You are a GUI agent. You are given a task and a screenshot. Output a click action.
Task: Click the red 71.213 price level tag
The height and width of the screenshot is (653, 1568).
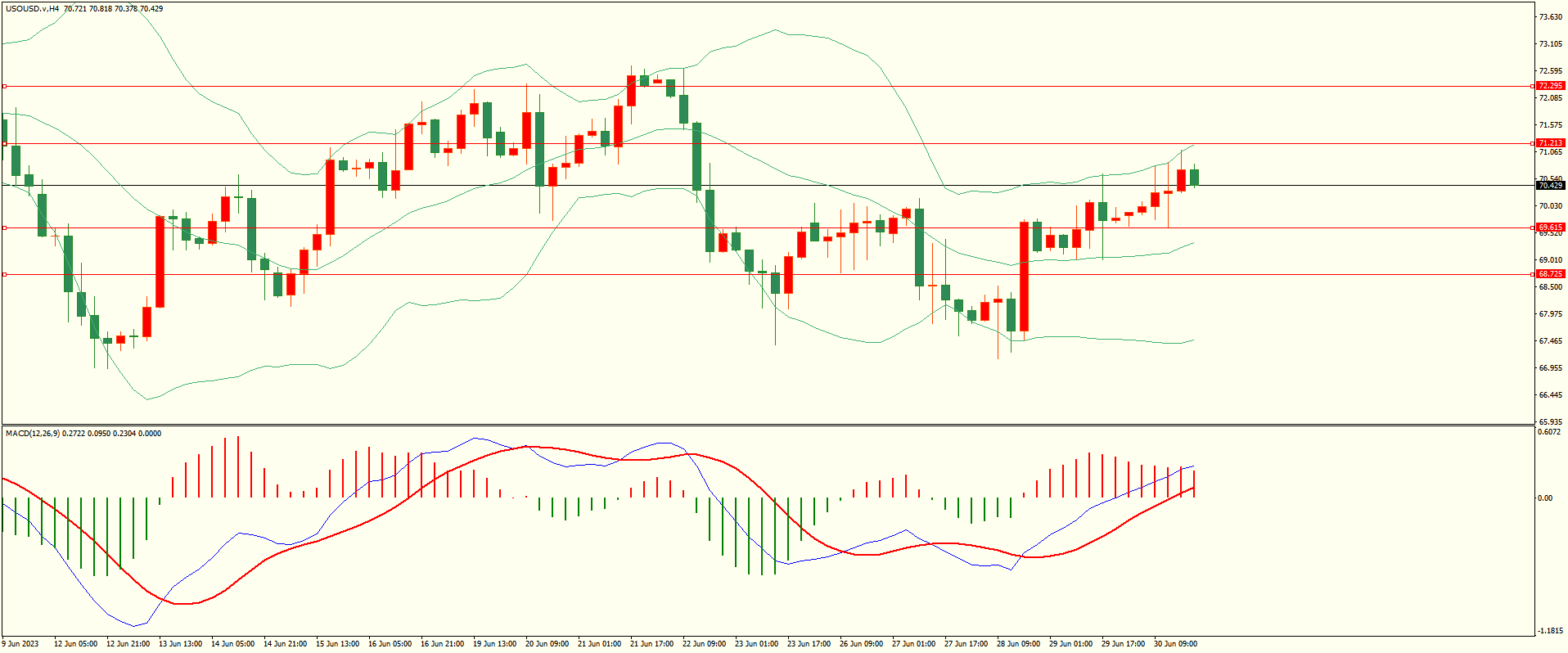pyautogui.click(x=1550, y=143)
